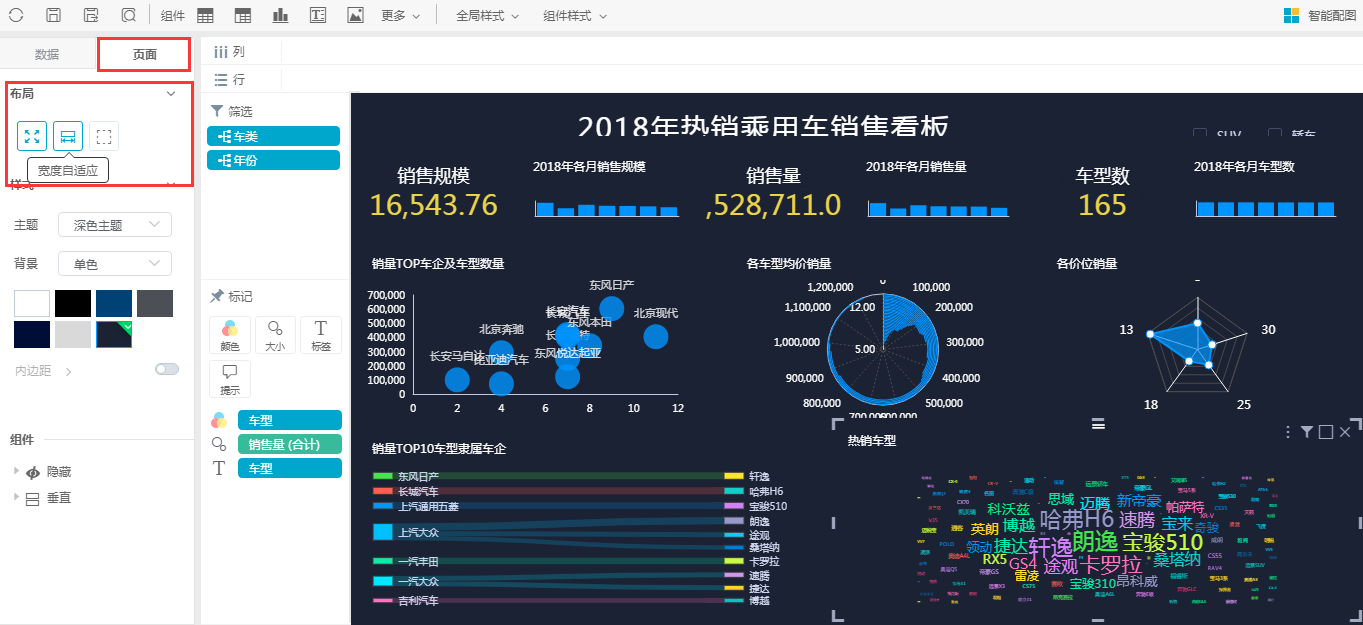The width and height of the screenshot is (1363, 625).
Task: Click the 标签 mark button
Action: [321, 335]
